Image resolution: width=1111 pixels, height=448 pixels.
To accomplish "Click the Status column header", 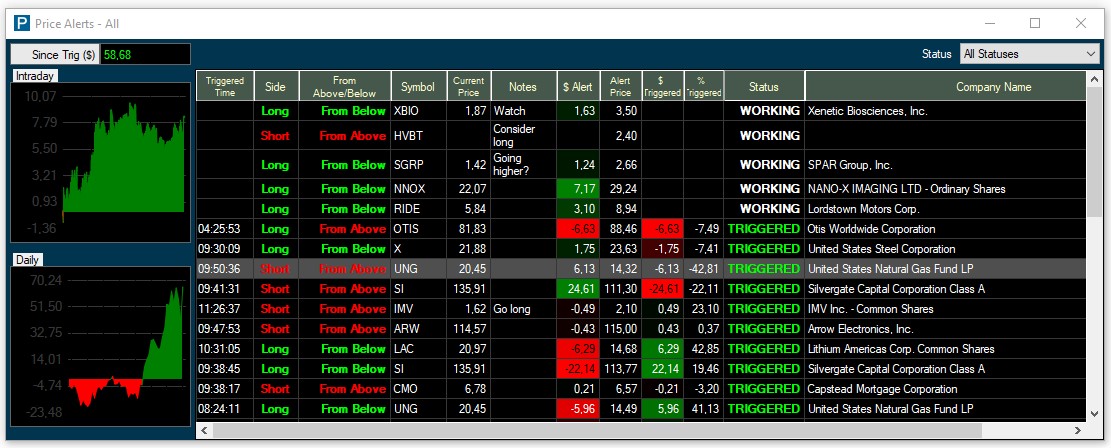I will [x=763, y=87].
